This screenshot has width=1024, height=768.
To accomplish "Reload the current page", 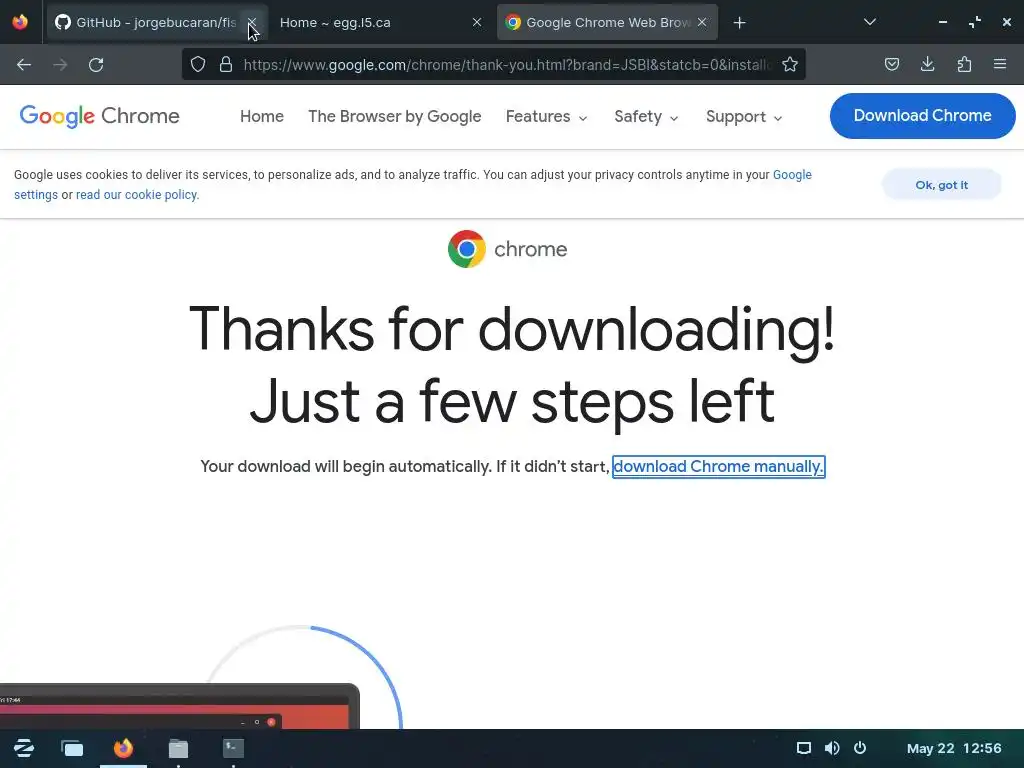I will click(x=96, y=65).
